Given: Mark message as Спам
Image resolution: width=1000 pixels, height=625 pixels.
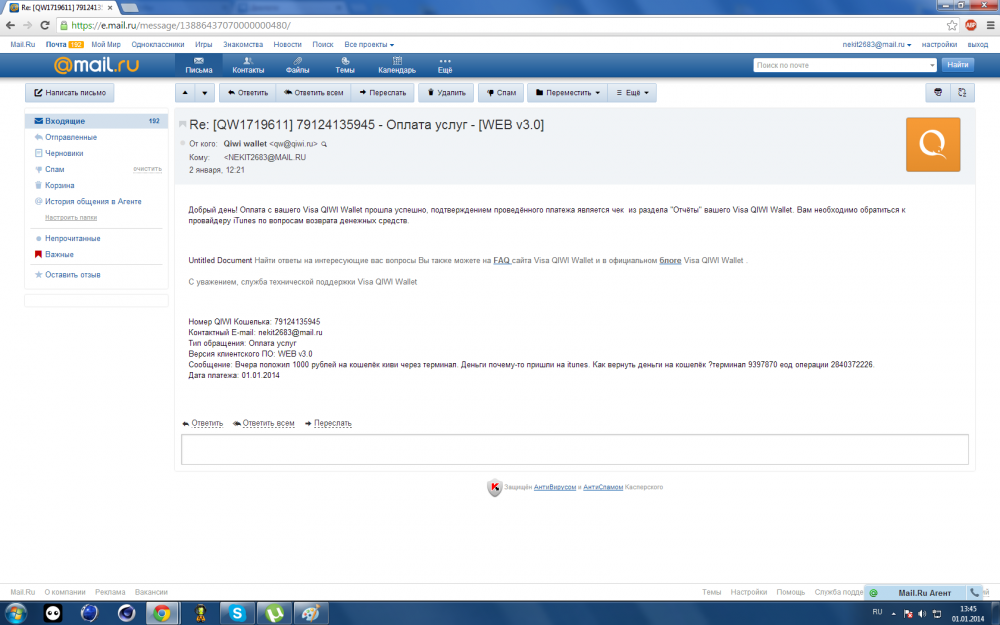Looking at the screenshot, I should pyautogui.click(x=501, y=92).
